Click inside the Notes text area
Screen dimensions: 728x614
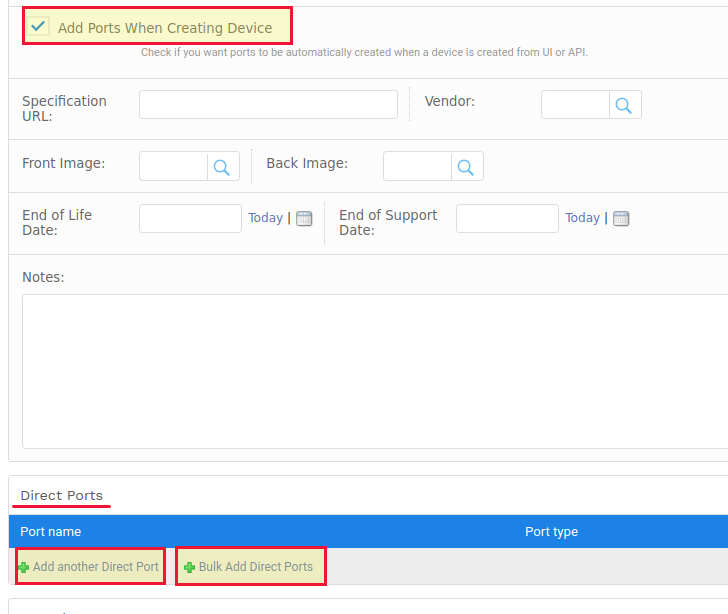click(375, 371)
